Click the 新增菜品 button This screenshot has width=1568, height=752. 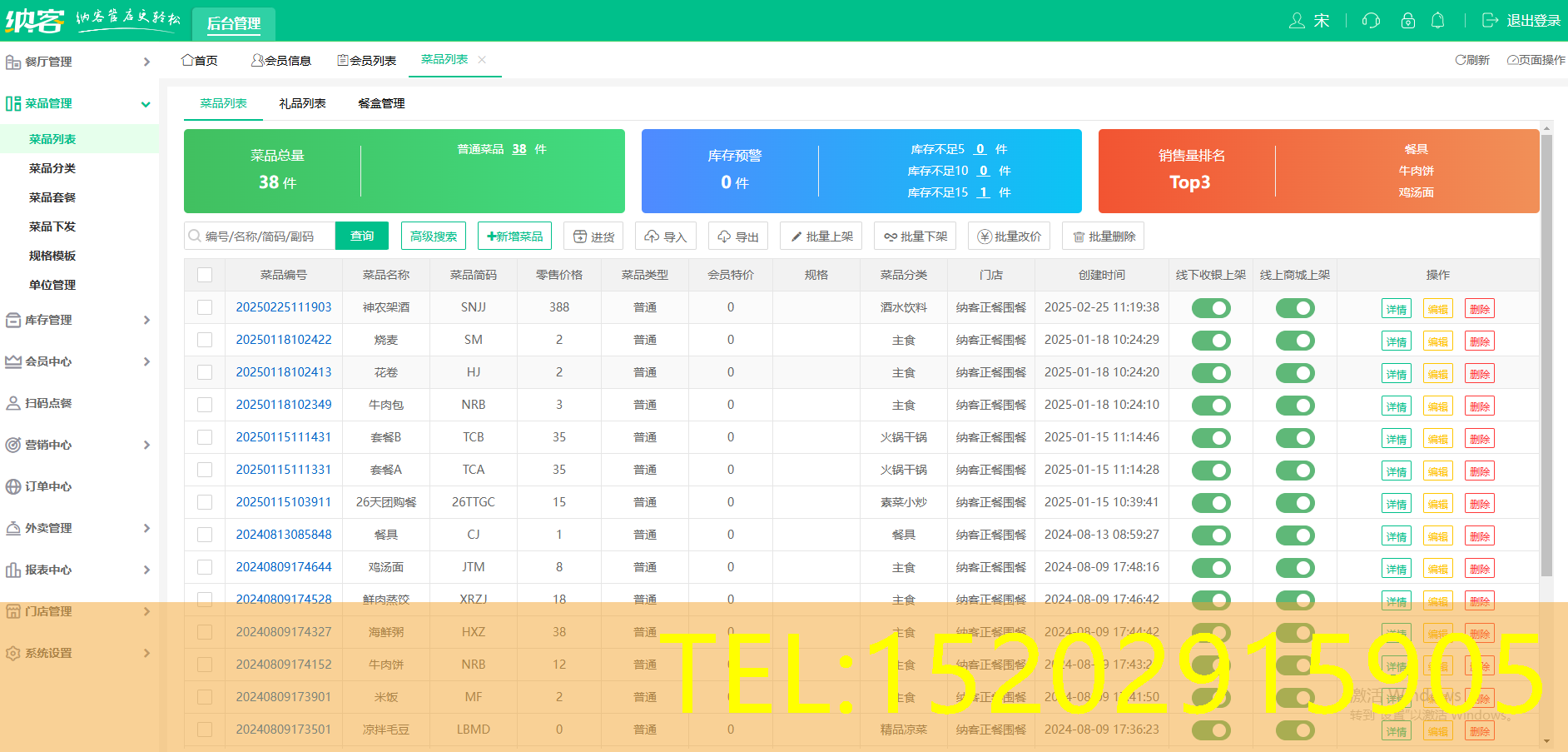point(515,237)
